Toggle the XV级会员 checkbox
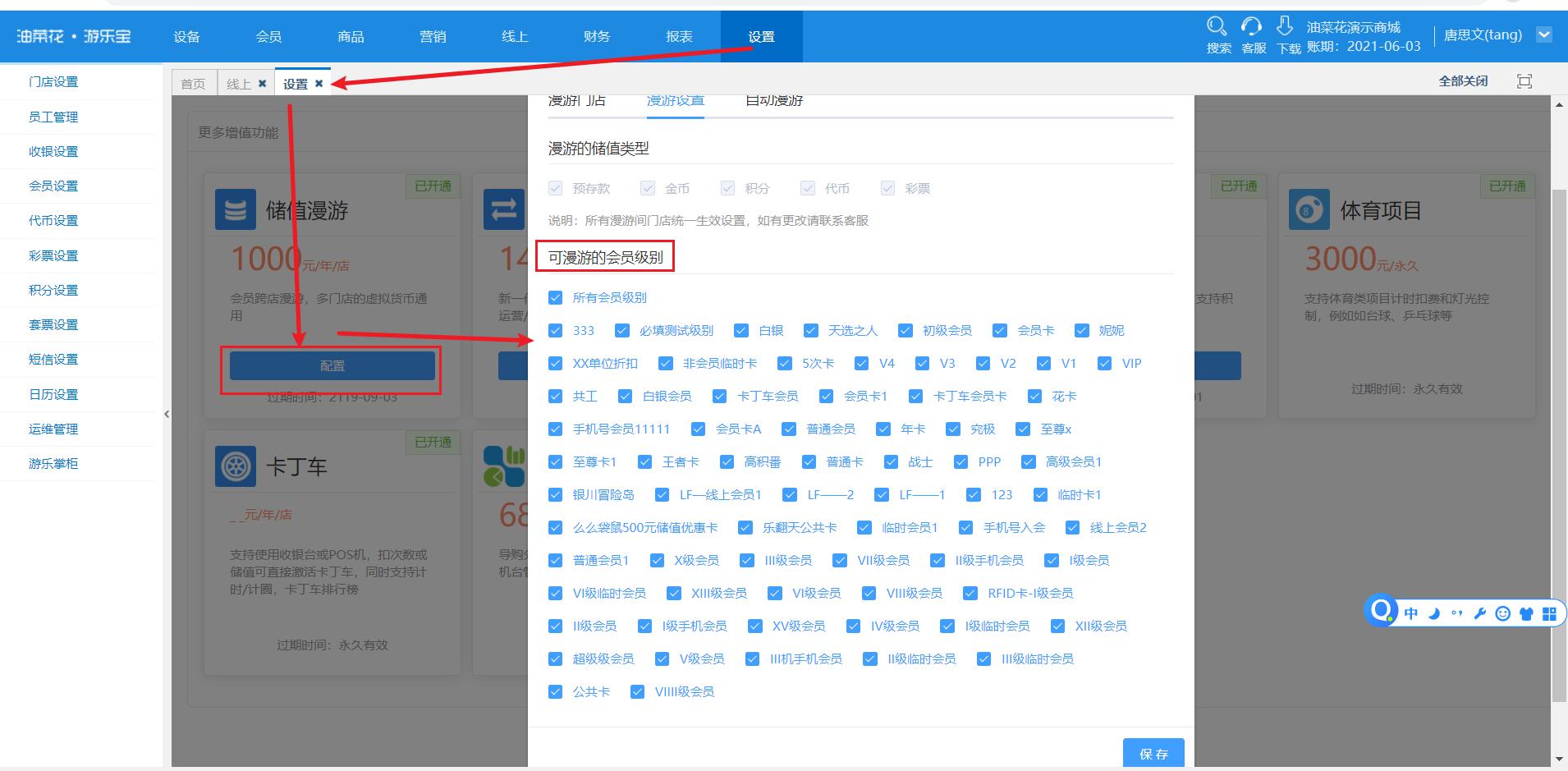This screenshot has width=1568, height=771. coord(755,626)
